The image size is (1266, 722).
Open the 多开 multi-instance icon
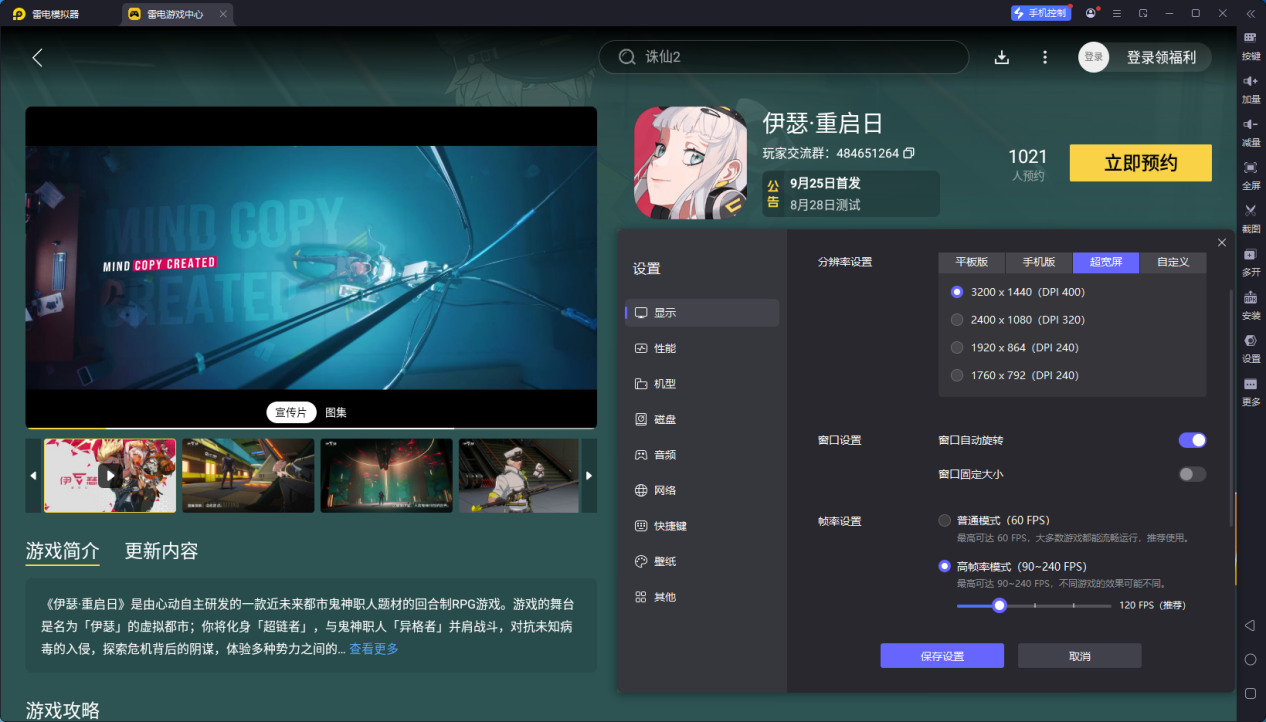click(x=1250, y=255)
